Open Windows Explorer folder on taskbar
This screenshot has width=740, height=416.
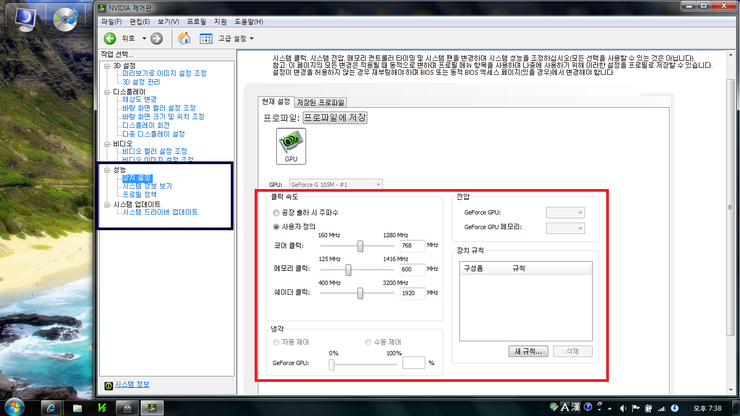[x=77, y=408]
